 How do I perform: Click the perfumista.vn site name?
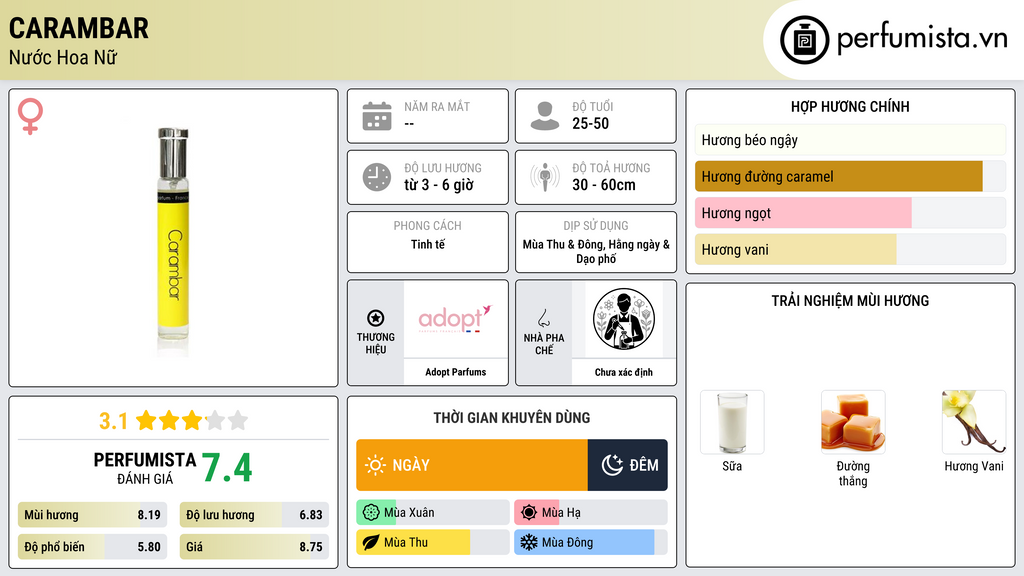point(922,39)
